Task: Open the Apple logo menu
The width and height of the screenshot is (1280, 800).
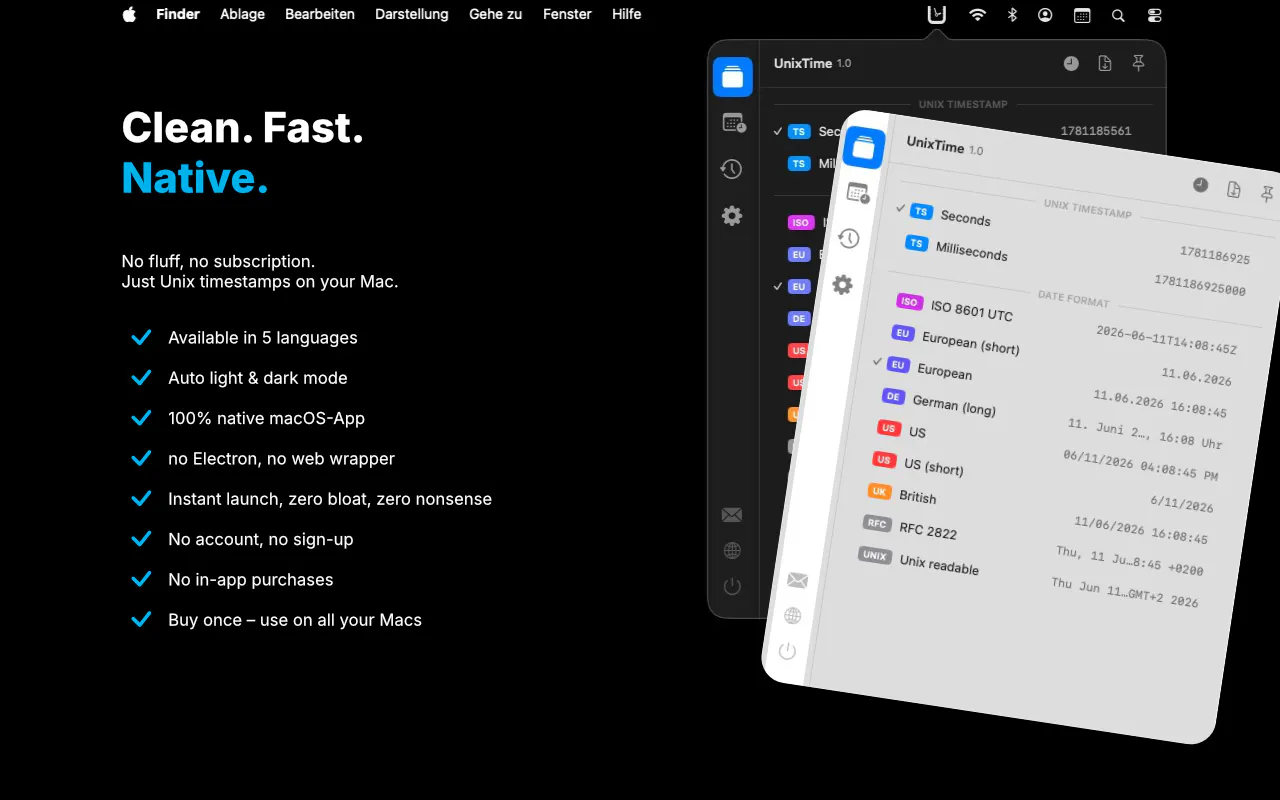Action: pos(129,14)
